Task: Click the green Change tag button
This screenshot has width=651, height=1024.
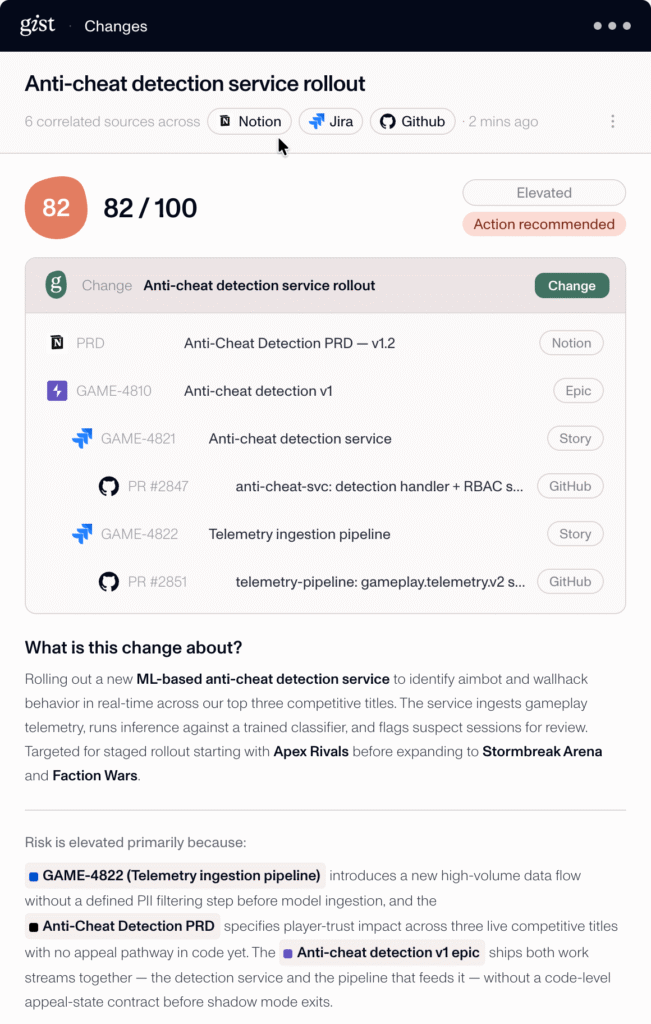Action: pos(572,285)
